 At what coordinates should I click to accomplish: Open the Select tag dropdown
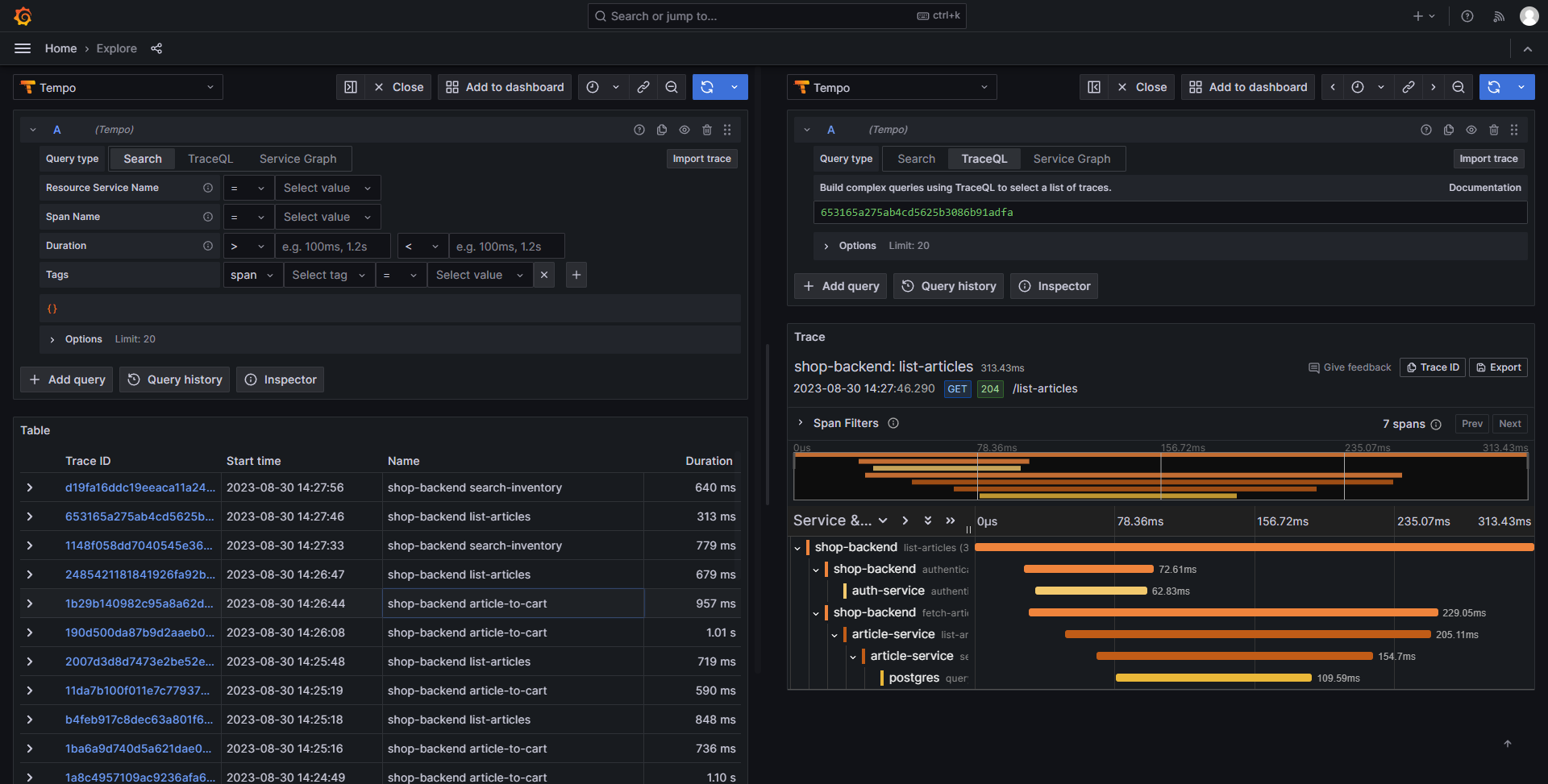(329, 275)
